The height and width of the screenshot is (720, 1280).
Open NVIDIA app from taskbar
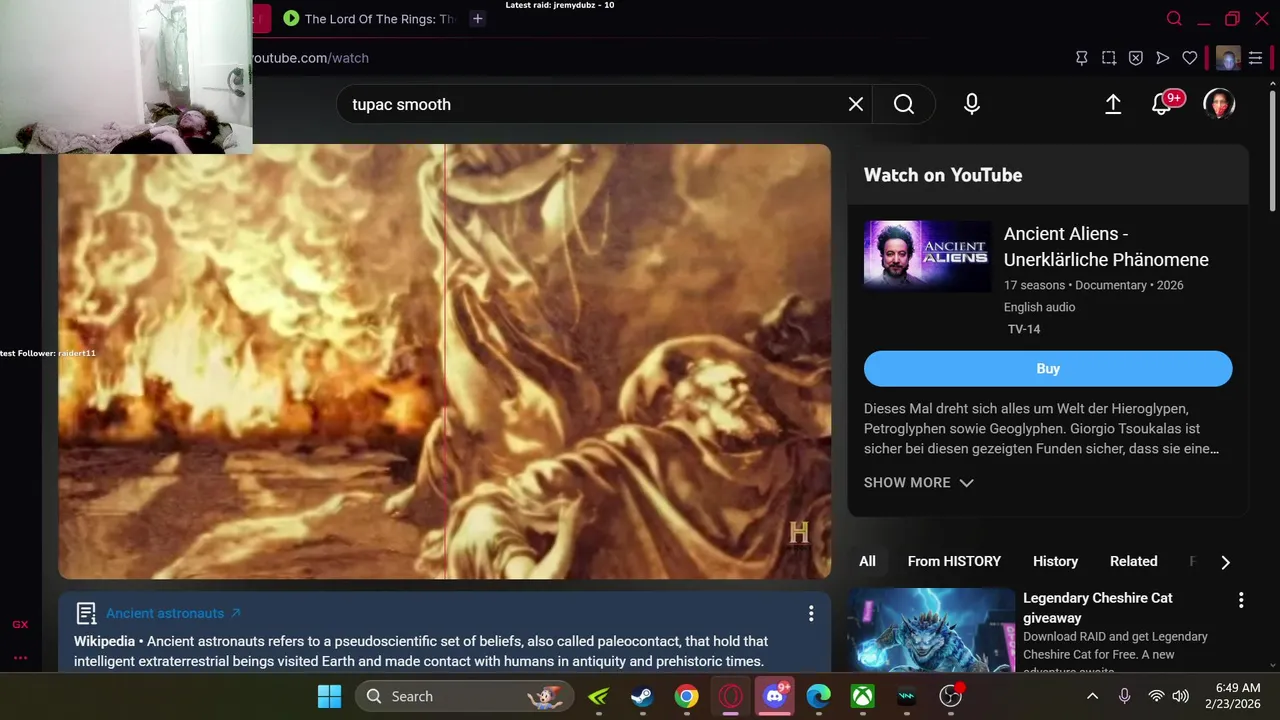click(598, 696)
